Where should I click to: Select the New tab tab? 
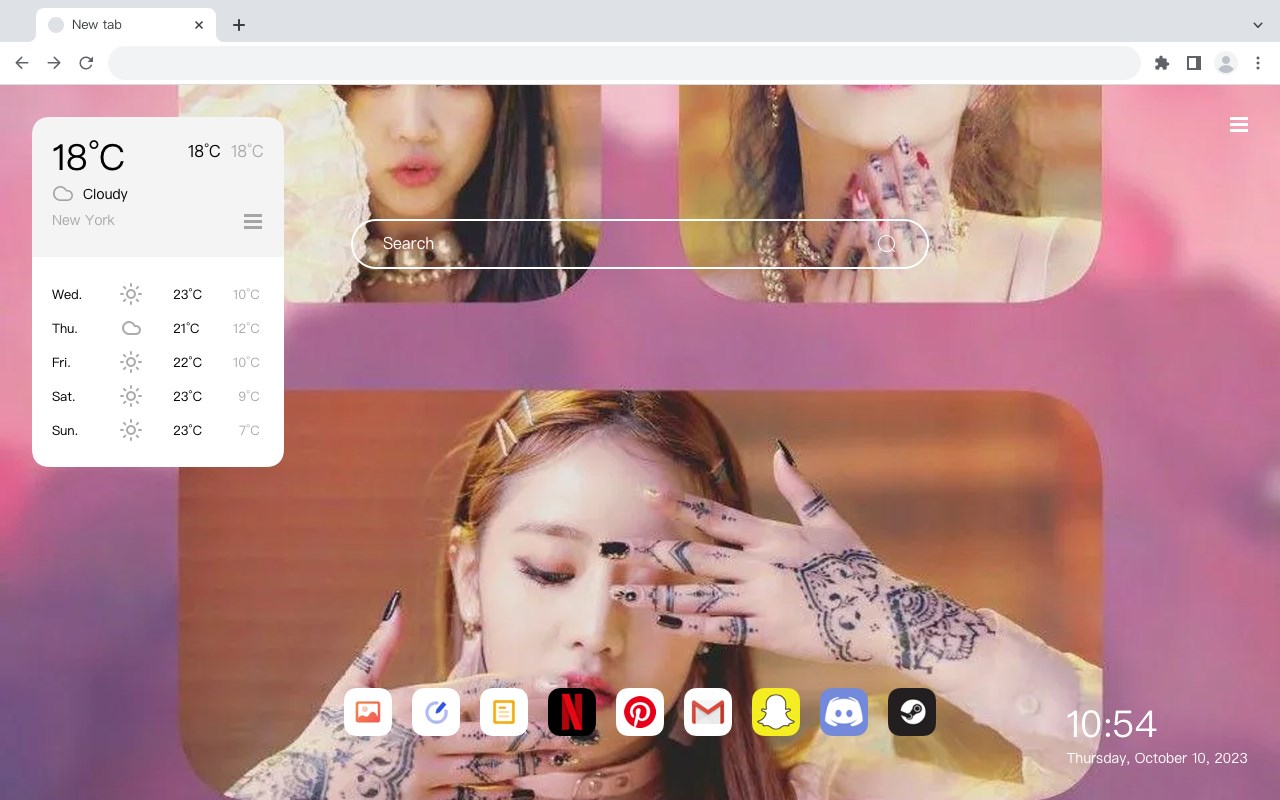126,25
